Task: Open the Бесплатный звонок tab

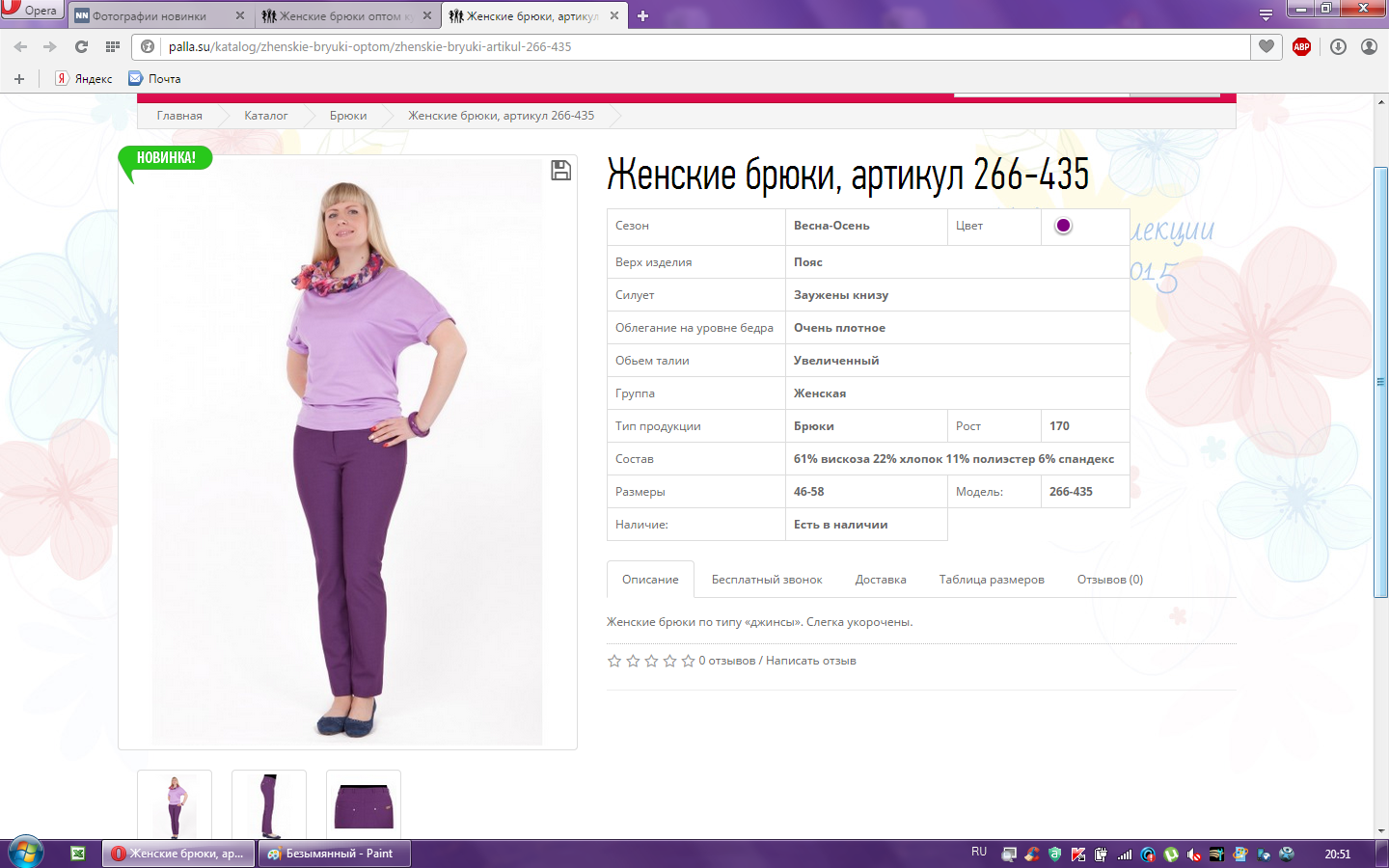Action: [x=767, y=580]
